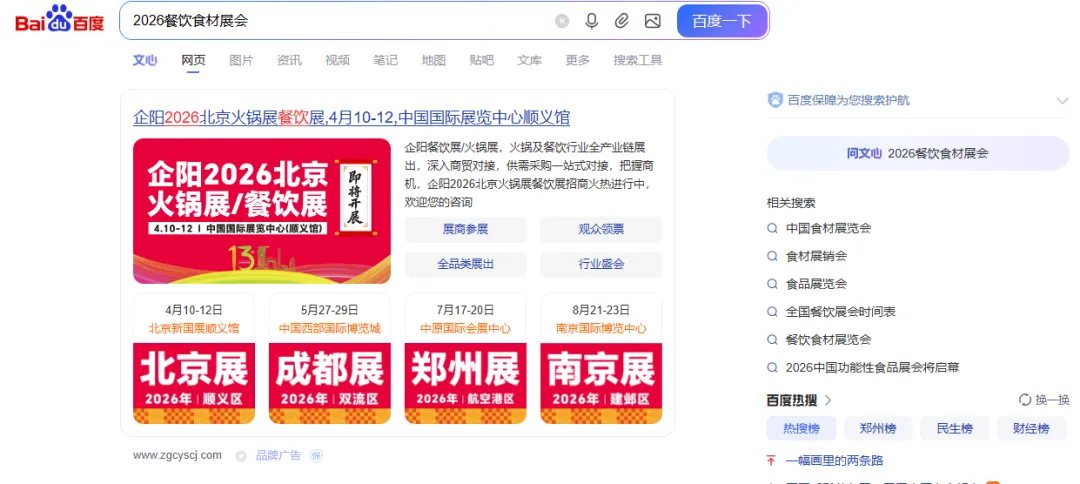
Task: Start voice search with microphone icon
Action: [x=592, y=21]
